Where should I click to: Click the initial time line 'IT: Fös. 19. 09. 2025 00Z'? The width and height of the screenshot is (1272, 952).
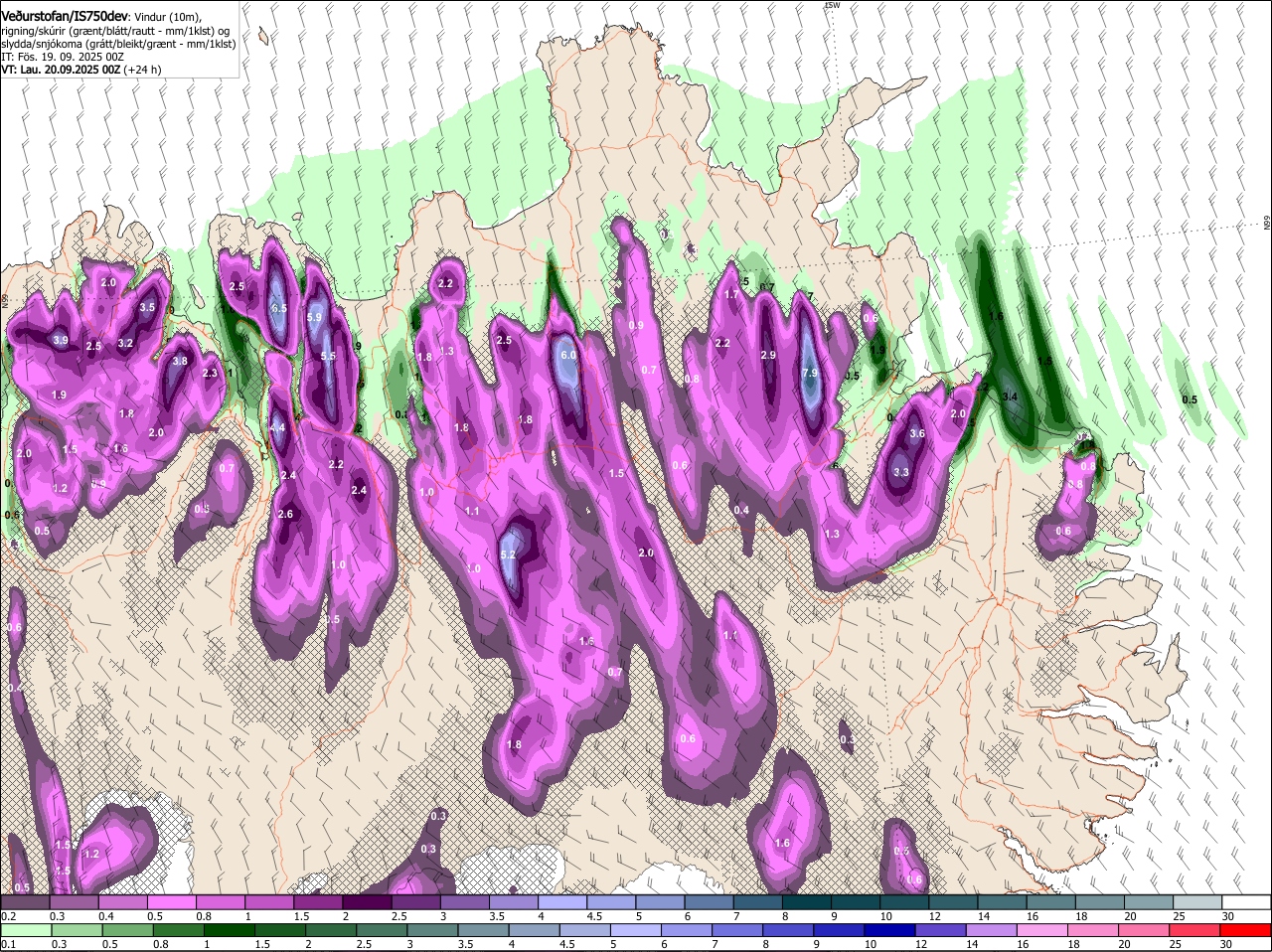[63, 57]
